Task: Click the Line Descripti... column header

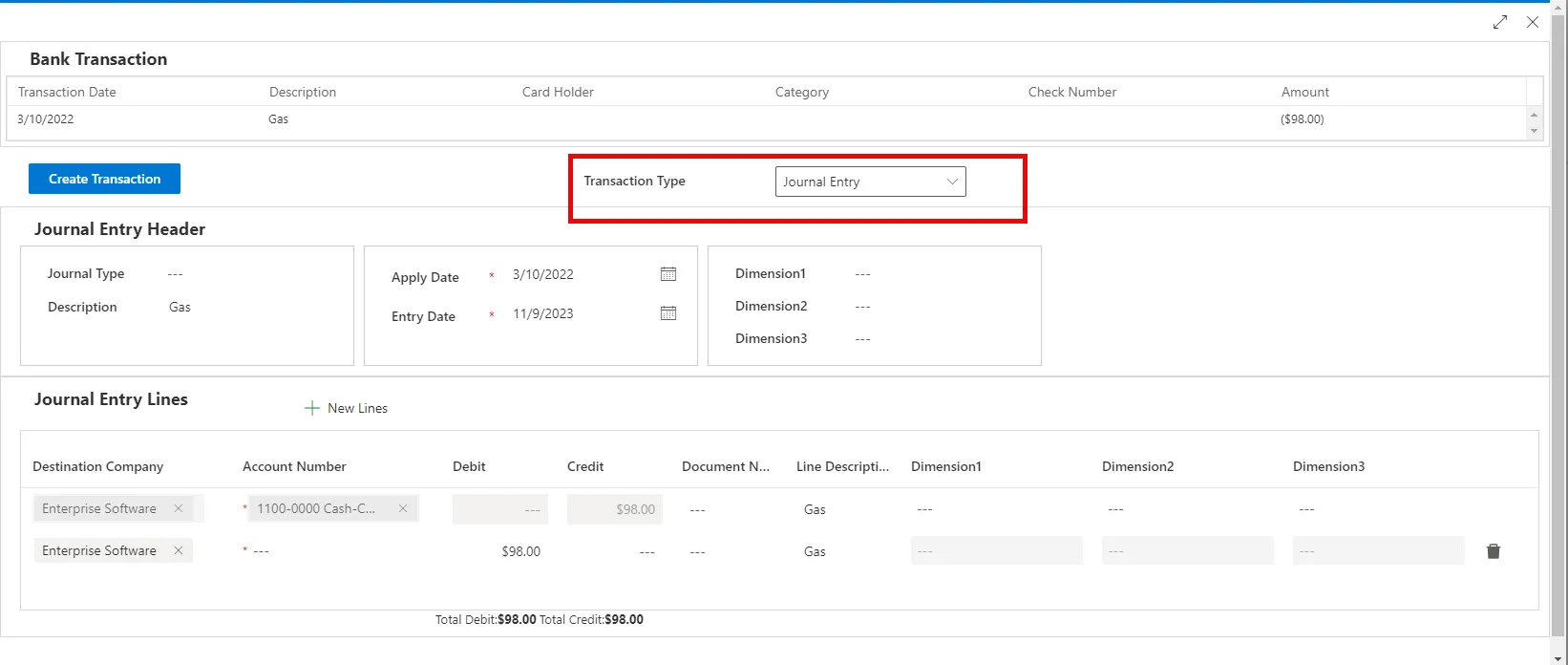Action: coord(842,466)
